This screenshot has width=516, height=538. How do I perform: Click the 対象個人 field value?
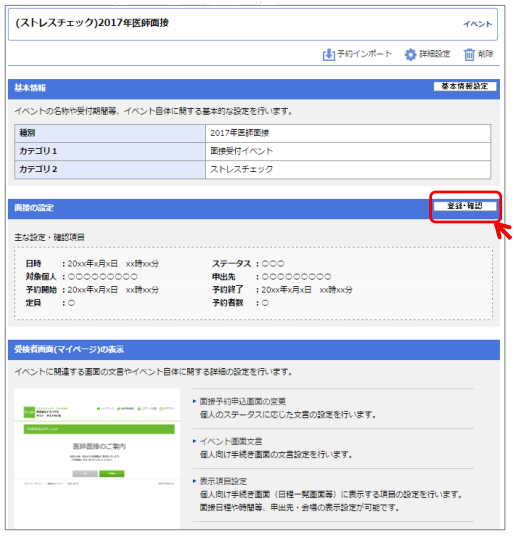point(102,277)
